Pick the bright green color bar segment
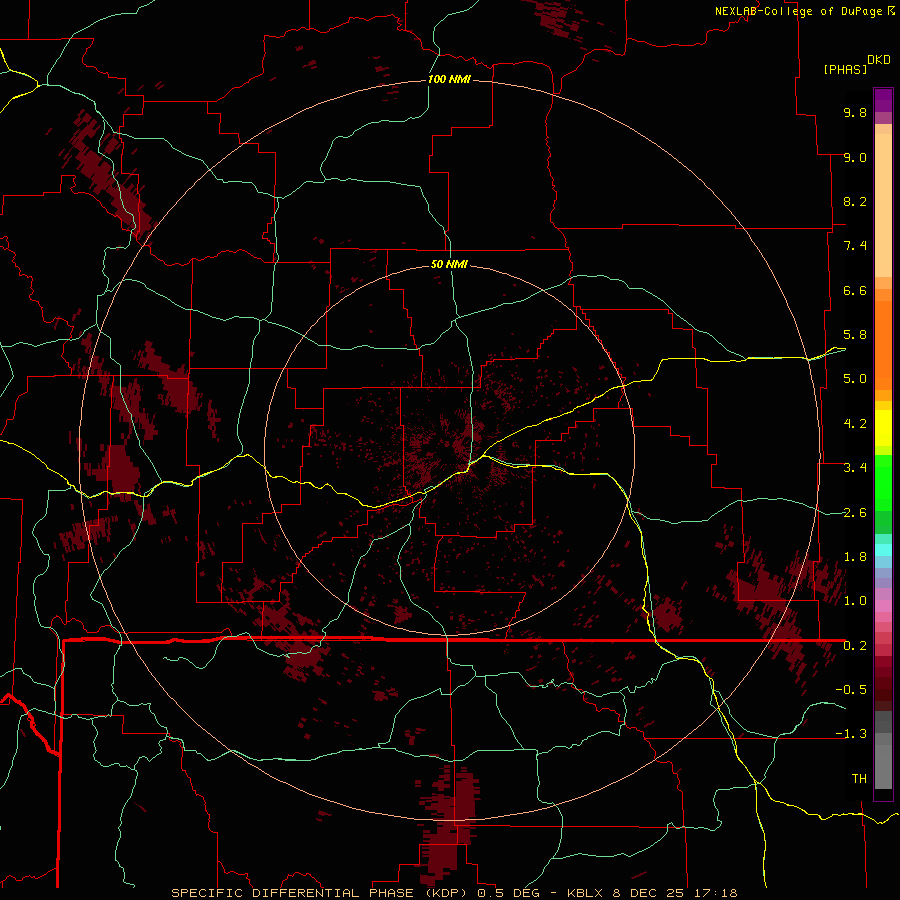This screenshot has width=900, height=900. 883,483
